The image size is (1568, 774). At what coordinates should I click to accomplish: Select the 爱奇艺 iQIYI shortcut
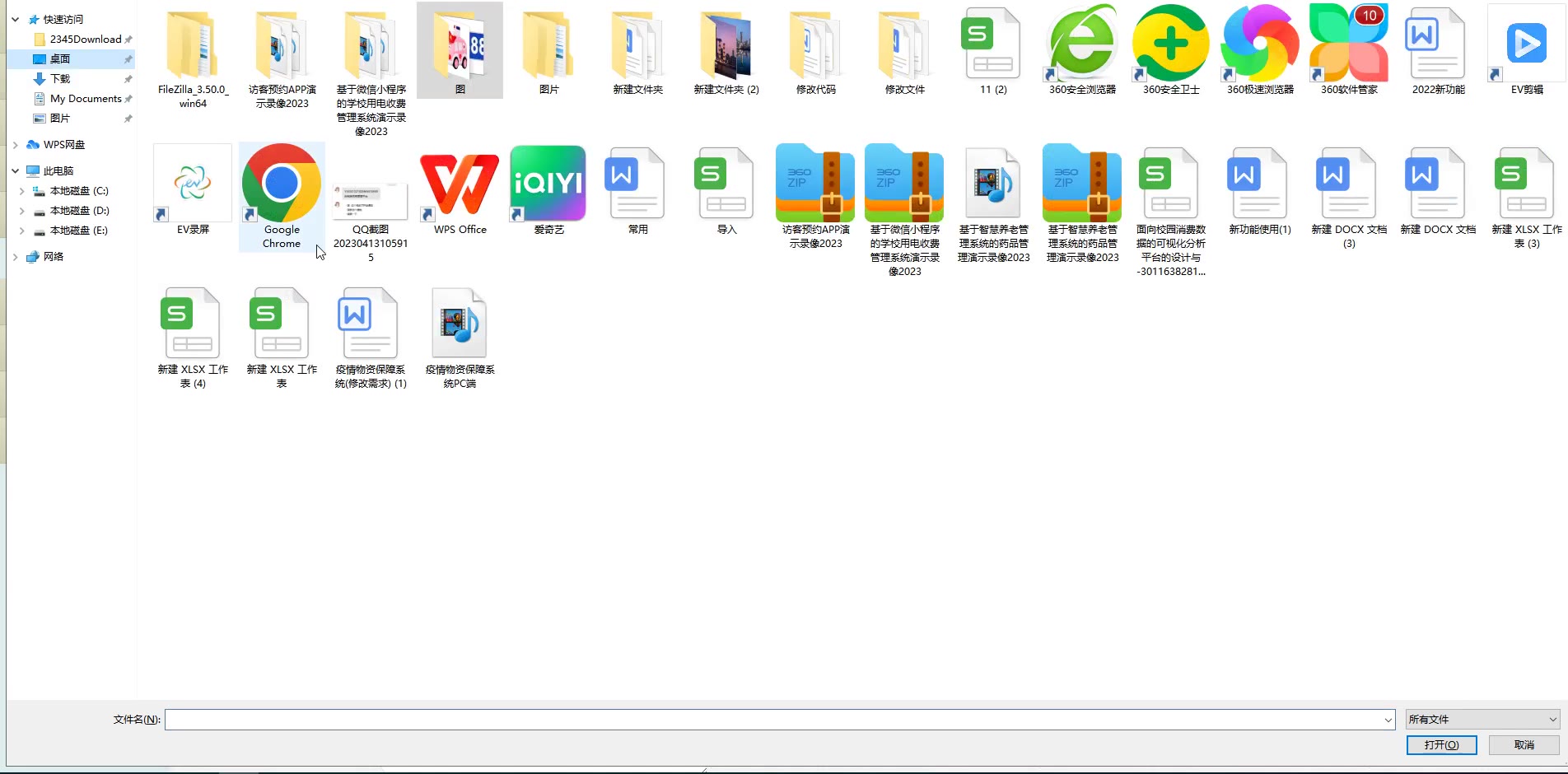click(548, 191)
